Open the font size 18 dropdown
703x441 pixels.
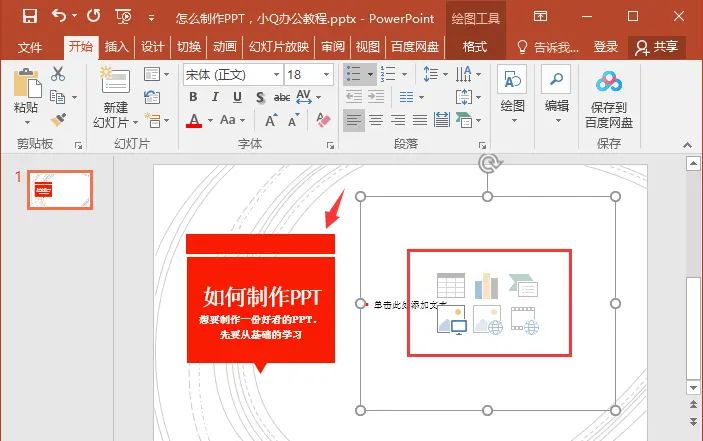coord(326,74)
